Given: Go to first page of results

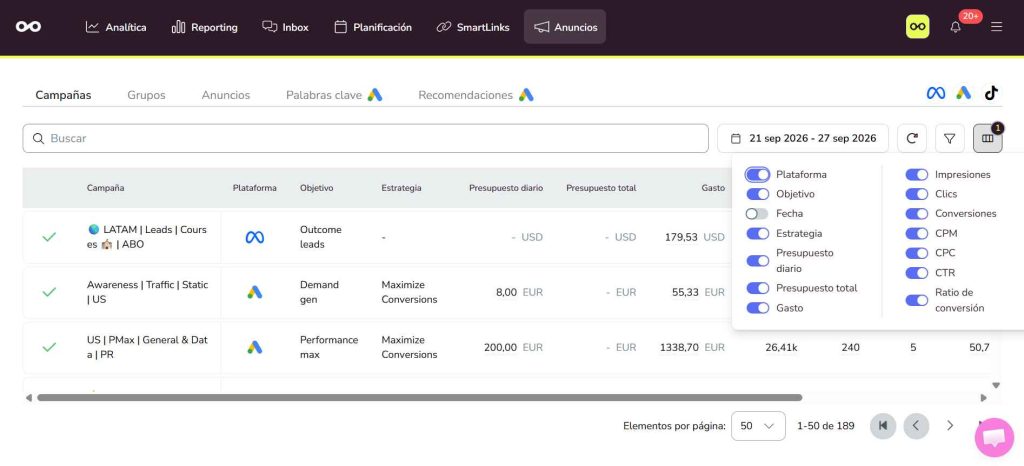Looking at the screenshot, I should [883, 426].
